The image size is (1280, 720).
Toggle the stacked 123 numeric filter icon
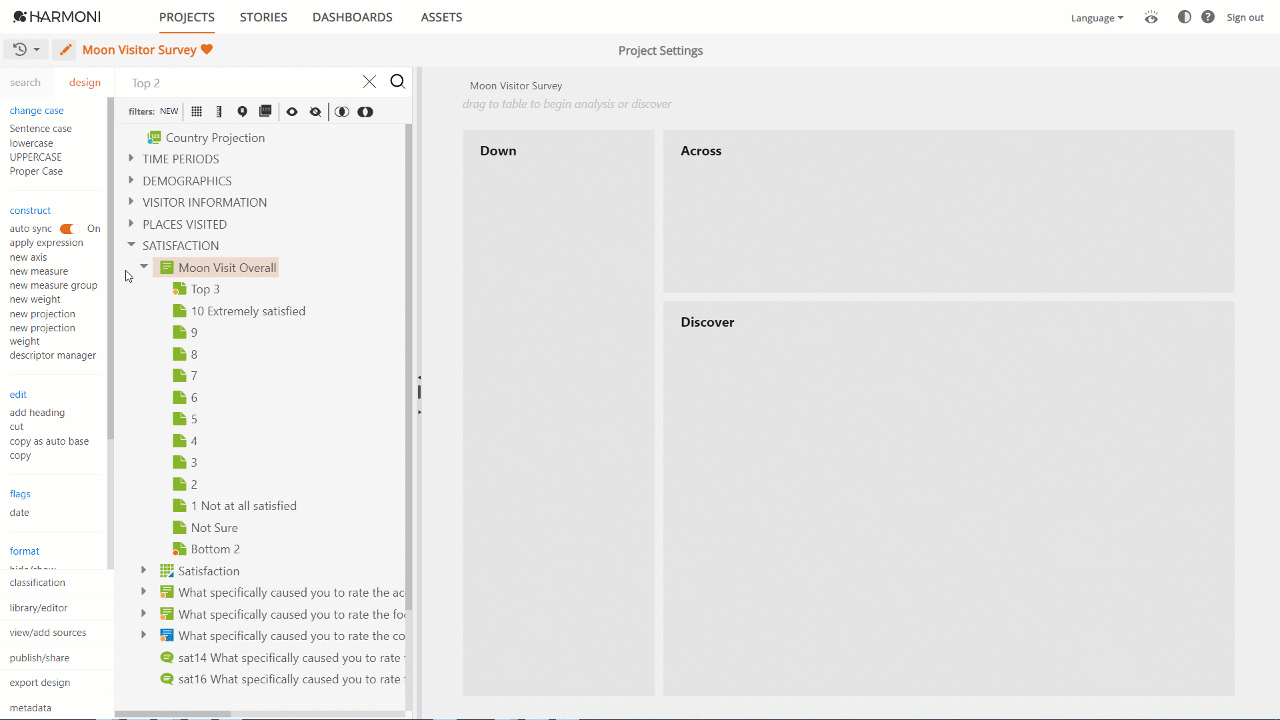265,112
